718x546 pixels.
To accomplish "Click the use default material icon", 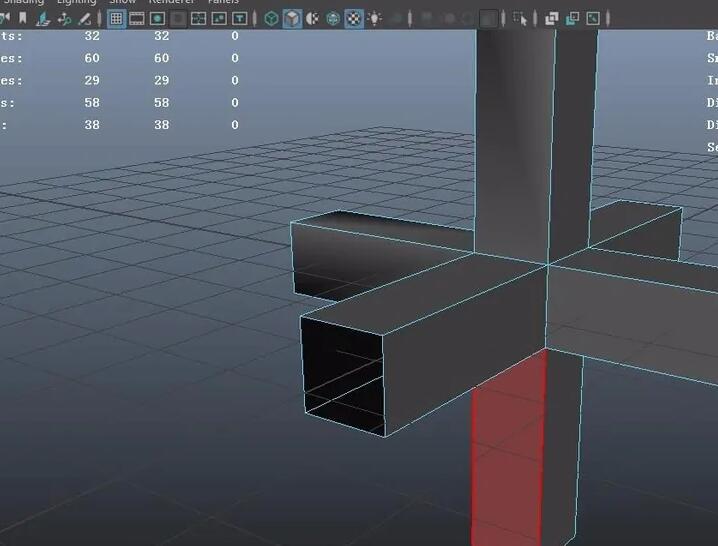I will [312, 18].
